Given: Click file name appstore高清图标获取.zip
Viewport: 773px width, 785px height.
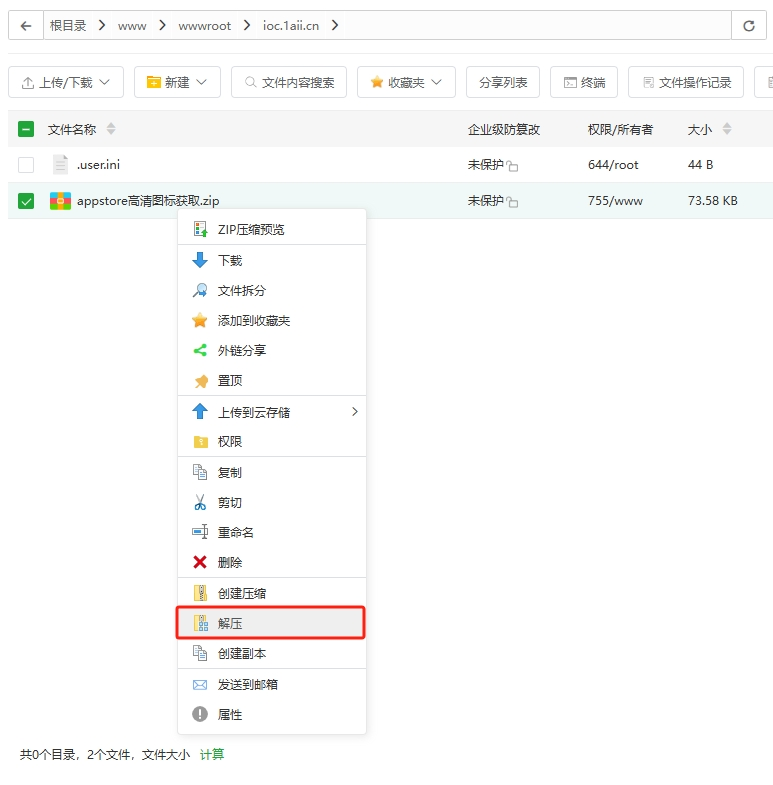Looking at the screenshot, I should point(148,201).
